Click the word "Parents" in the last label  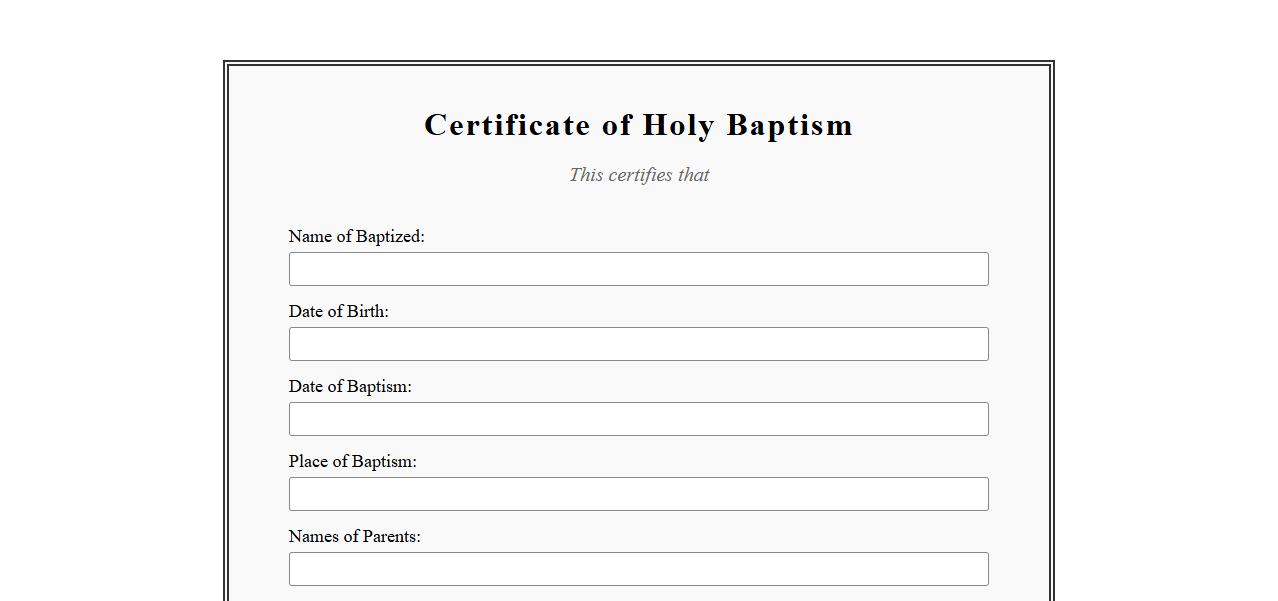pyautogui.click(x=391, y=536)
